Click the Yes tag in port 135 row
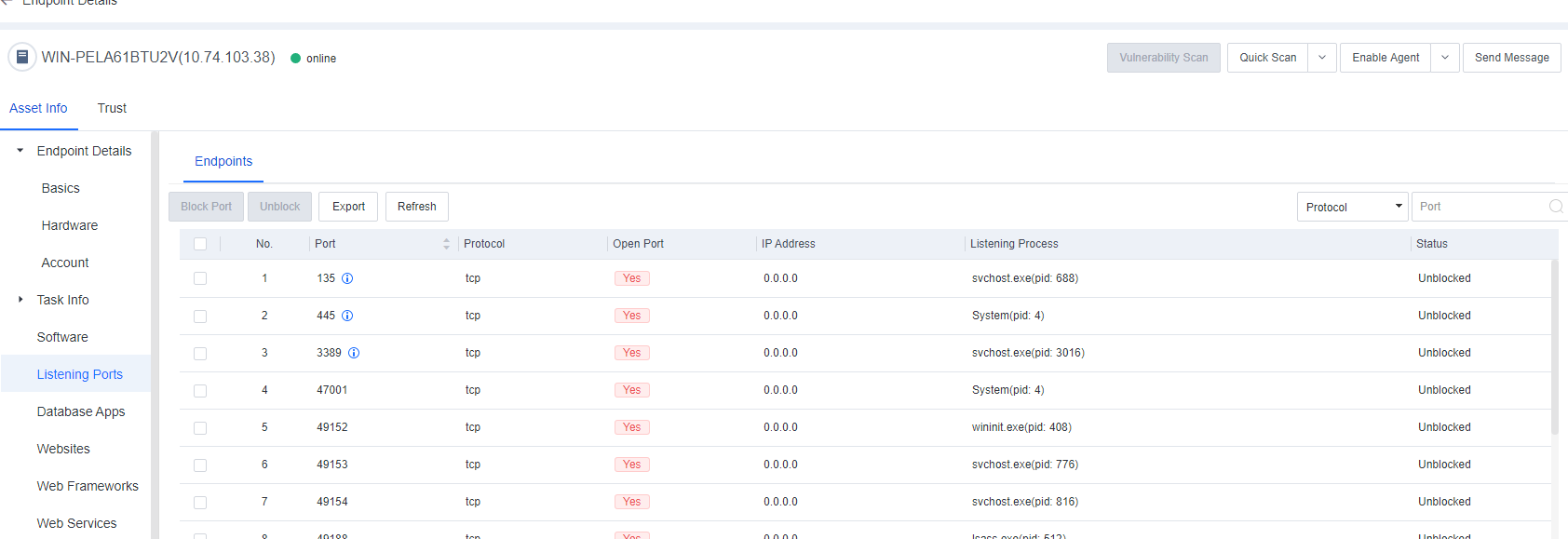 (632, 278)
